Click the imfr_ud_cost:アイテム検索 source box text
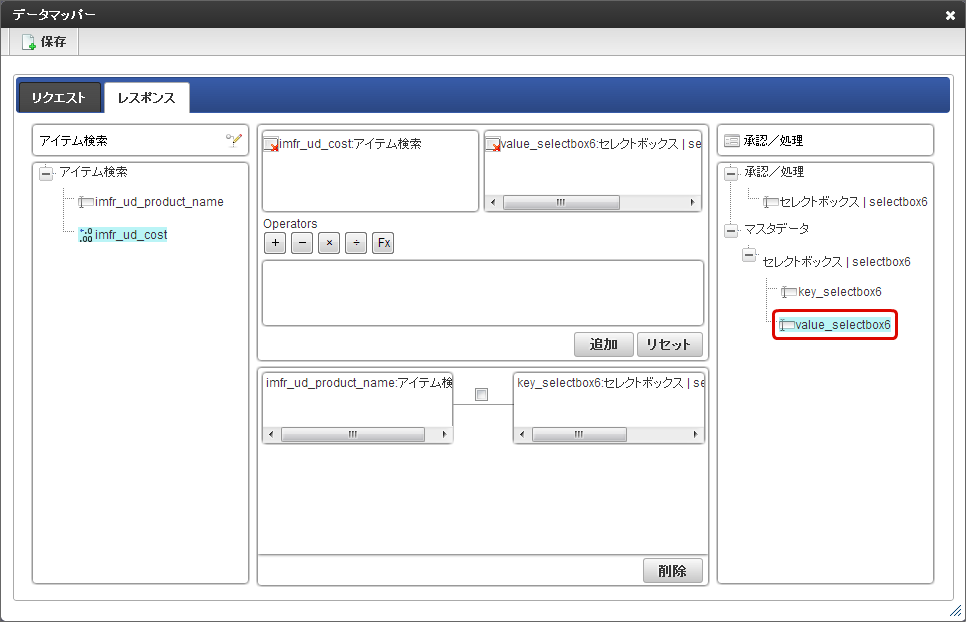 [x=351, y=144]
